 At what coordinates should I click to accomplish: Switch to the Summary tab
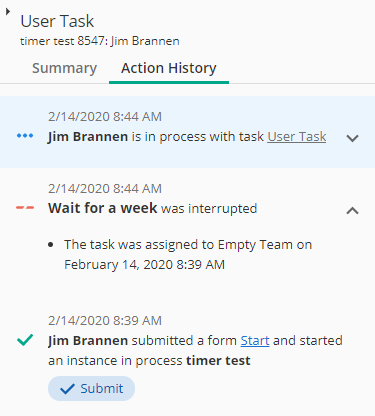64,68
